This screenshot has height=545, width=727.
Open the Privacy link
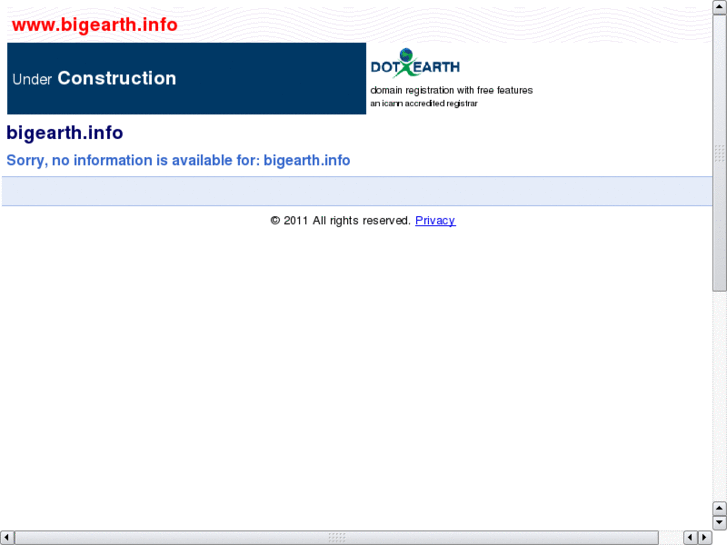[435, 220]
